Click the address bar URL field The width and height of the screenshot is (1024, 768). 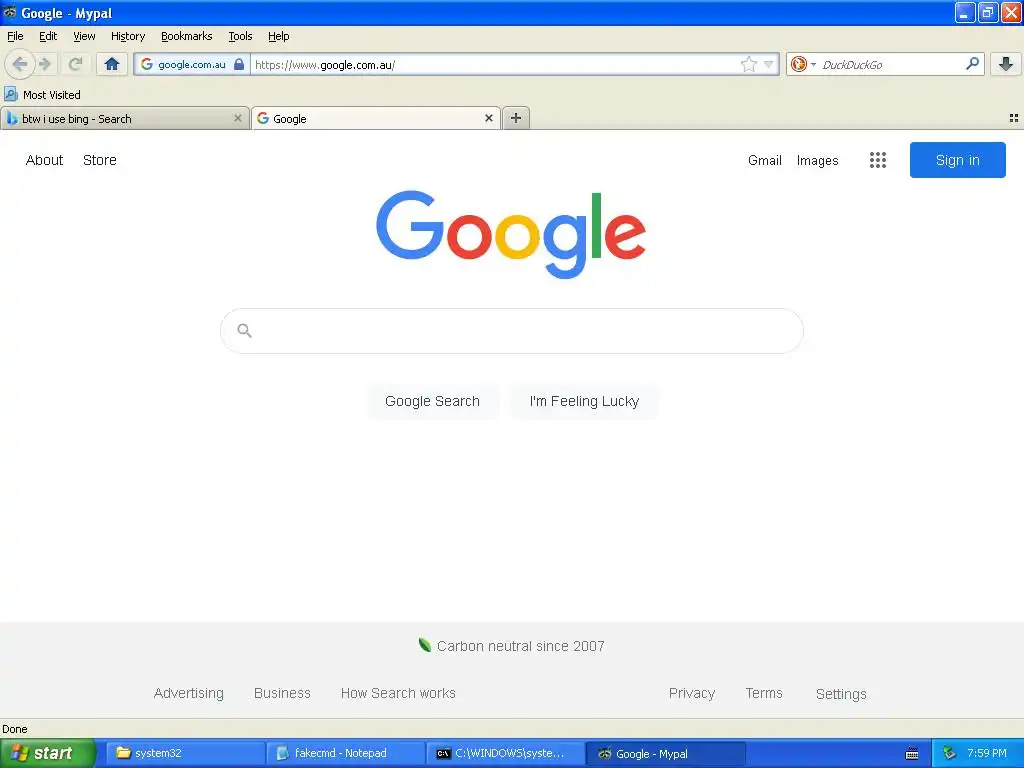495,64
